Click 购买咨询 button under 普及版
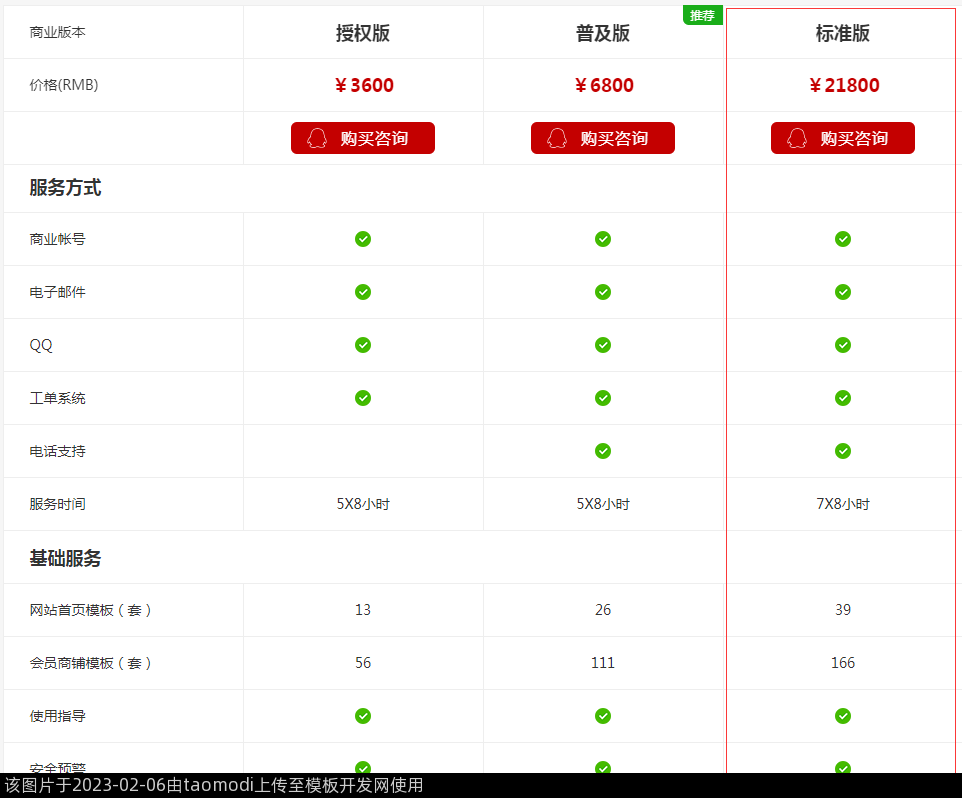Screen dimensions: 962x798 (x=603, y=138)
